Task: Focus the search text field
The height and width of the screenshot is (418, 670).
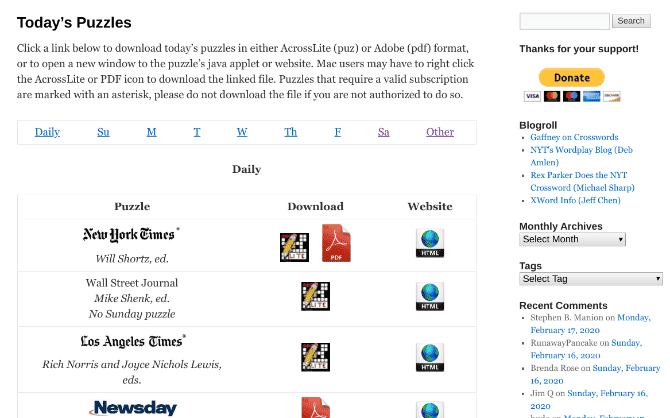Action: click(x=564, y=21)
